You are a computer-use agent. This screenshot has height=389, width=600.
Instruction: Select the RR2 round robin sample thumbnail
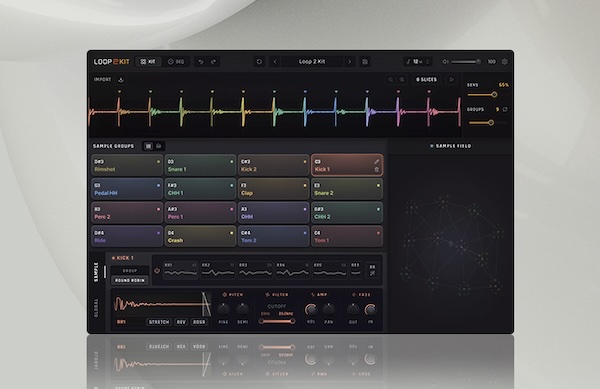click(218, 270)
